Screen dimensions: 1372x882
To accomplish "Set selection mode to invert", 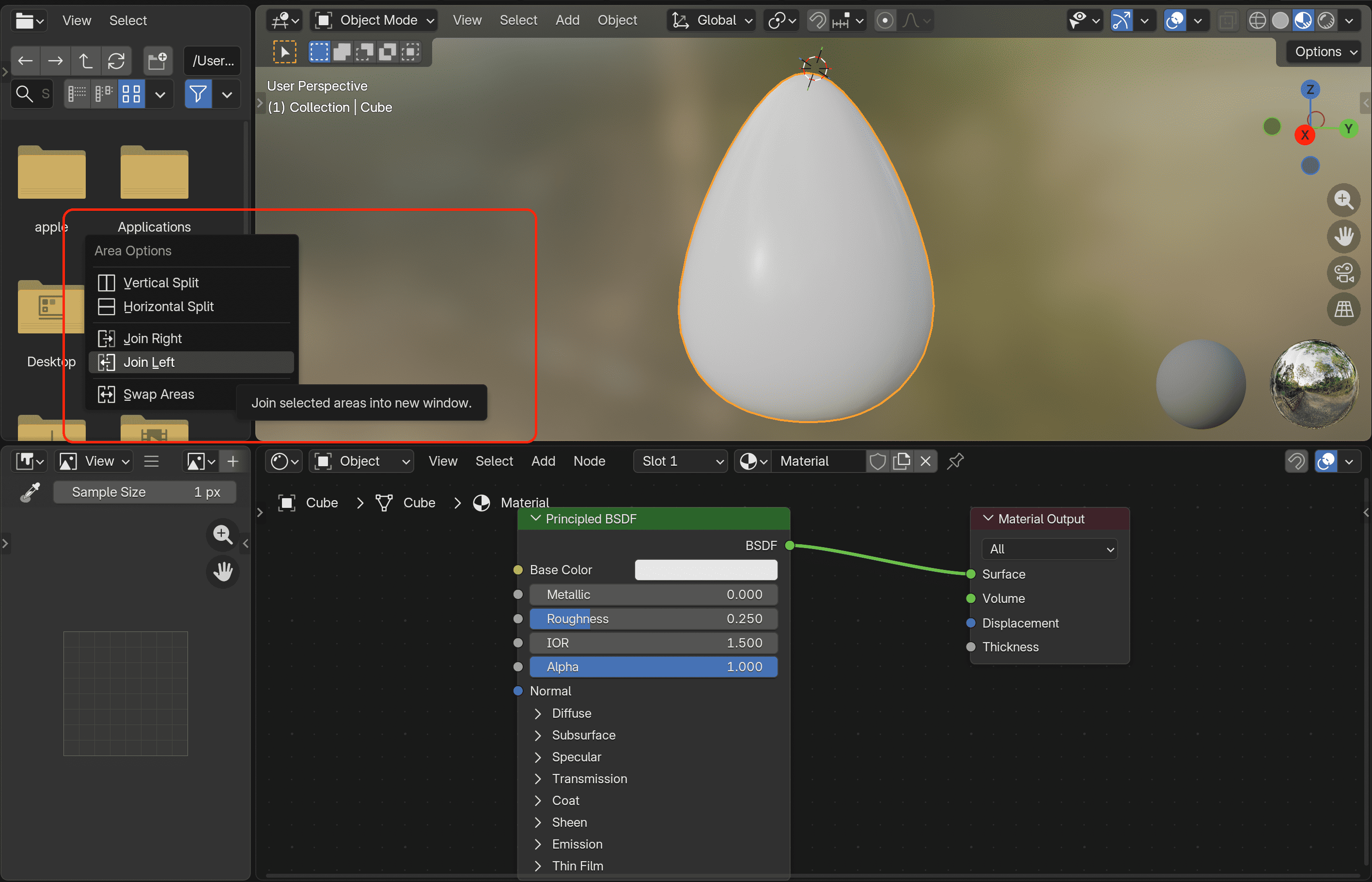I will tap(388, 52).
